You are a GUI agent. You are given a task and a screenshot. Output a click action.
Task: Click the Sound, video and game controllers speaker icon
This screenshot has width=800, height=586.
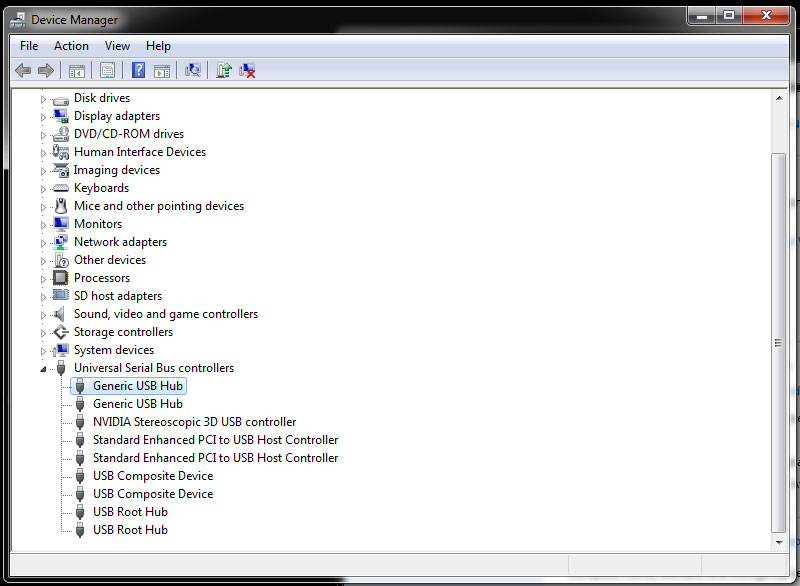coord(60,314)
